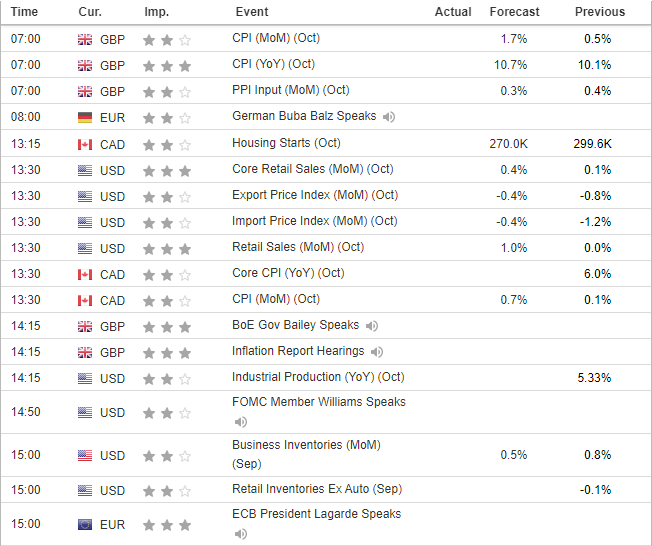Click the Imp. column header
This screenshot has width=652, height=546.
(156, 12)
